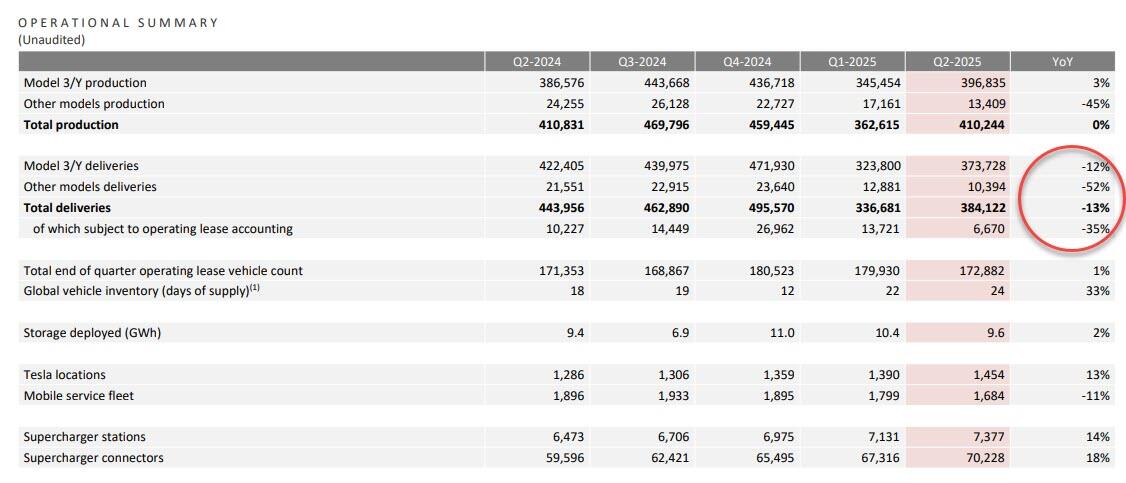Click the Q3-2024 column header

[642, 62]
